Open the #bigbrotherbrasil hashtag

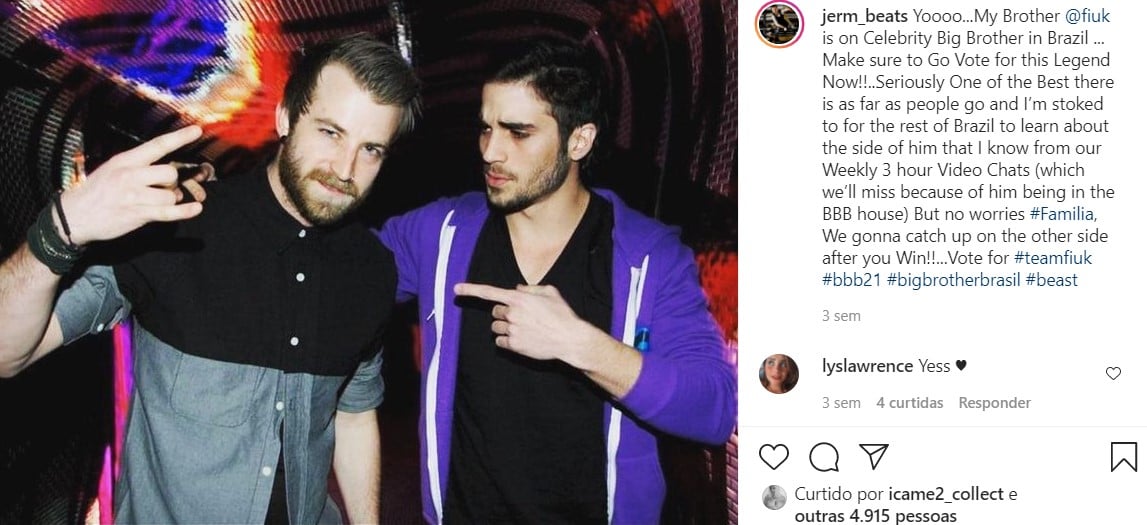[x=953, y=280]
